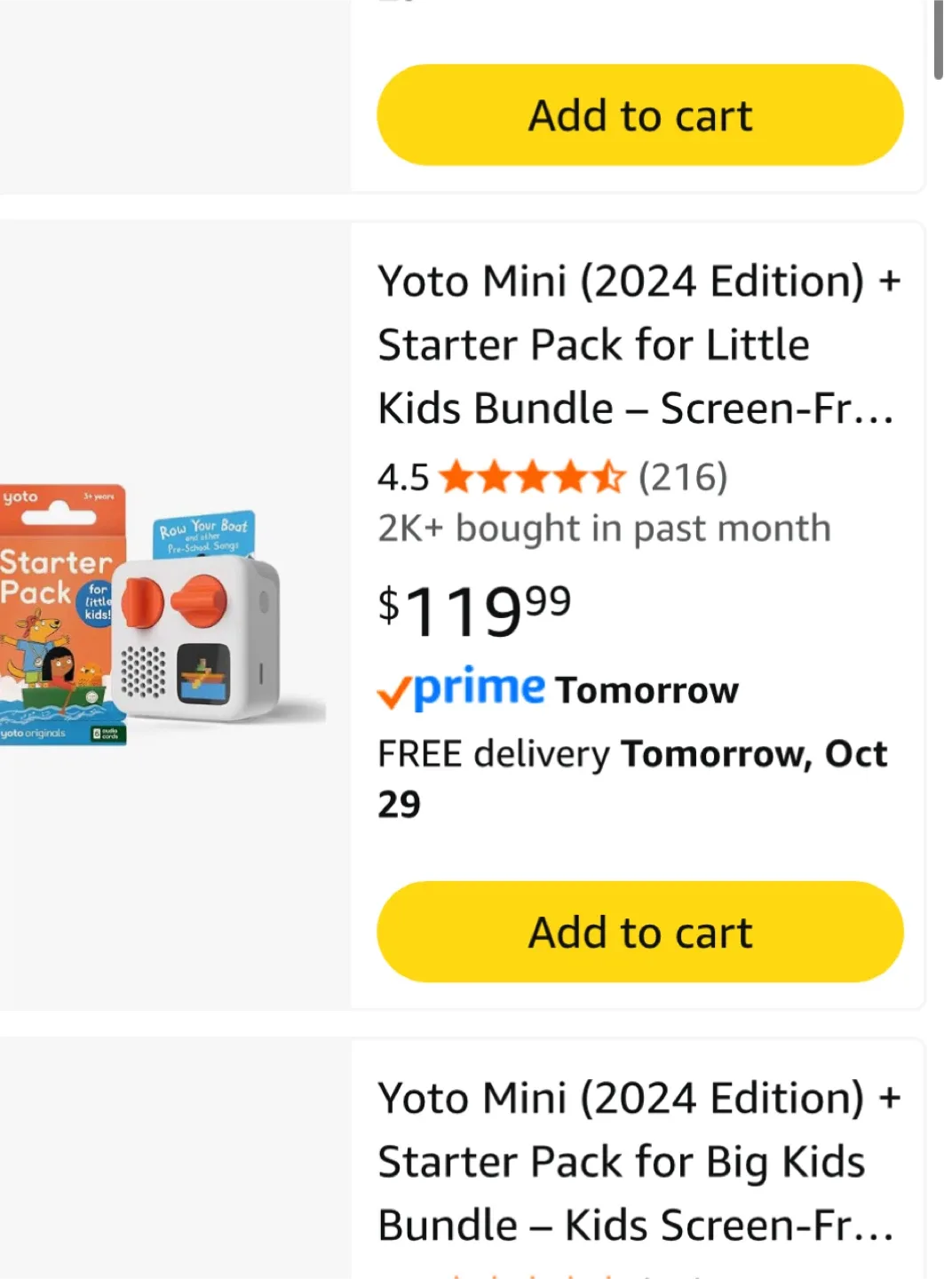Click the orange Starter Pack card box image

59,615
